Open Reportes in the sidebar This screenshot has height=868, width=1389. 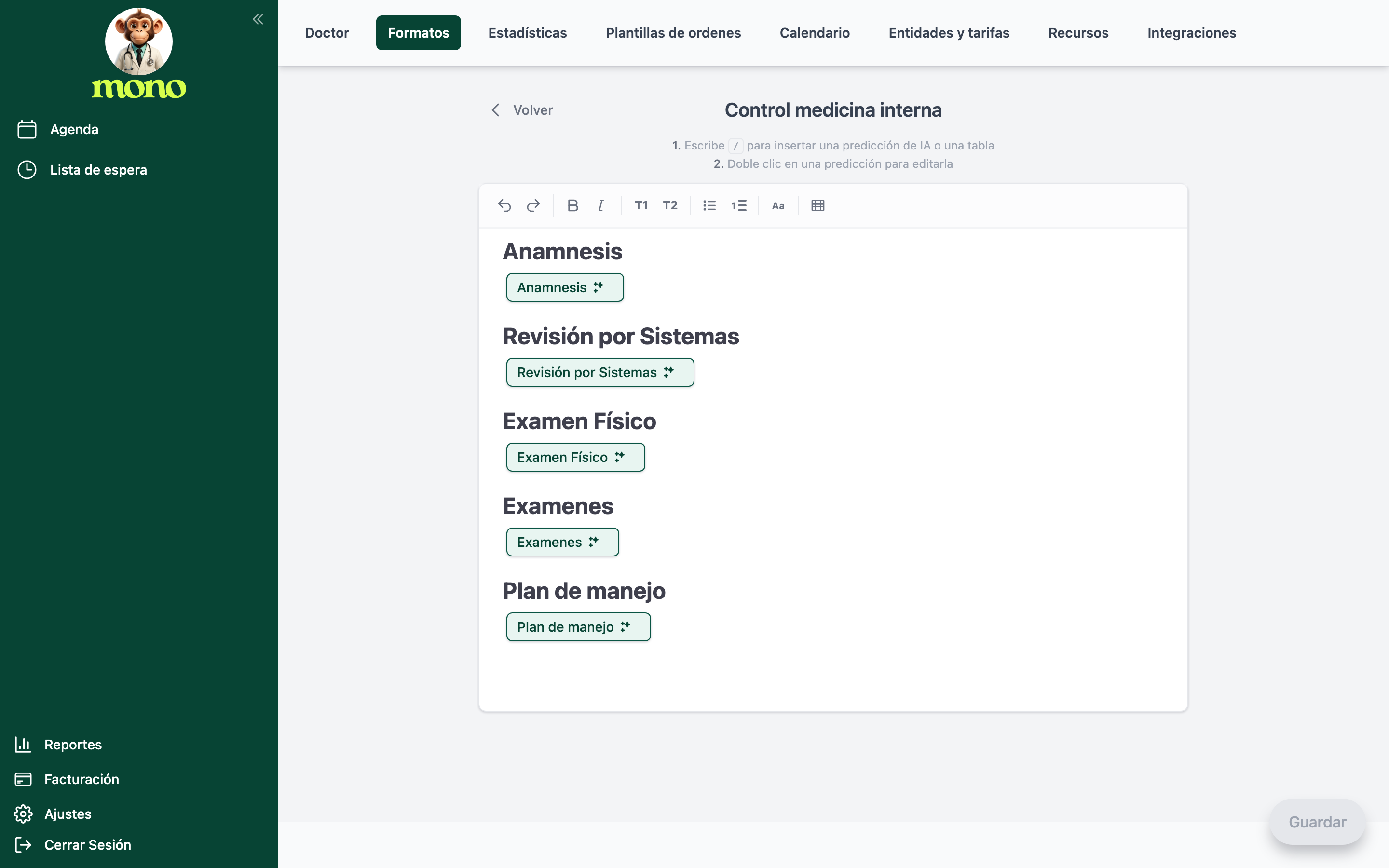tap(58, 745)
